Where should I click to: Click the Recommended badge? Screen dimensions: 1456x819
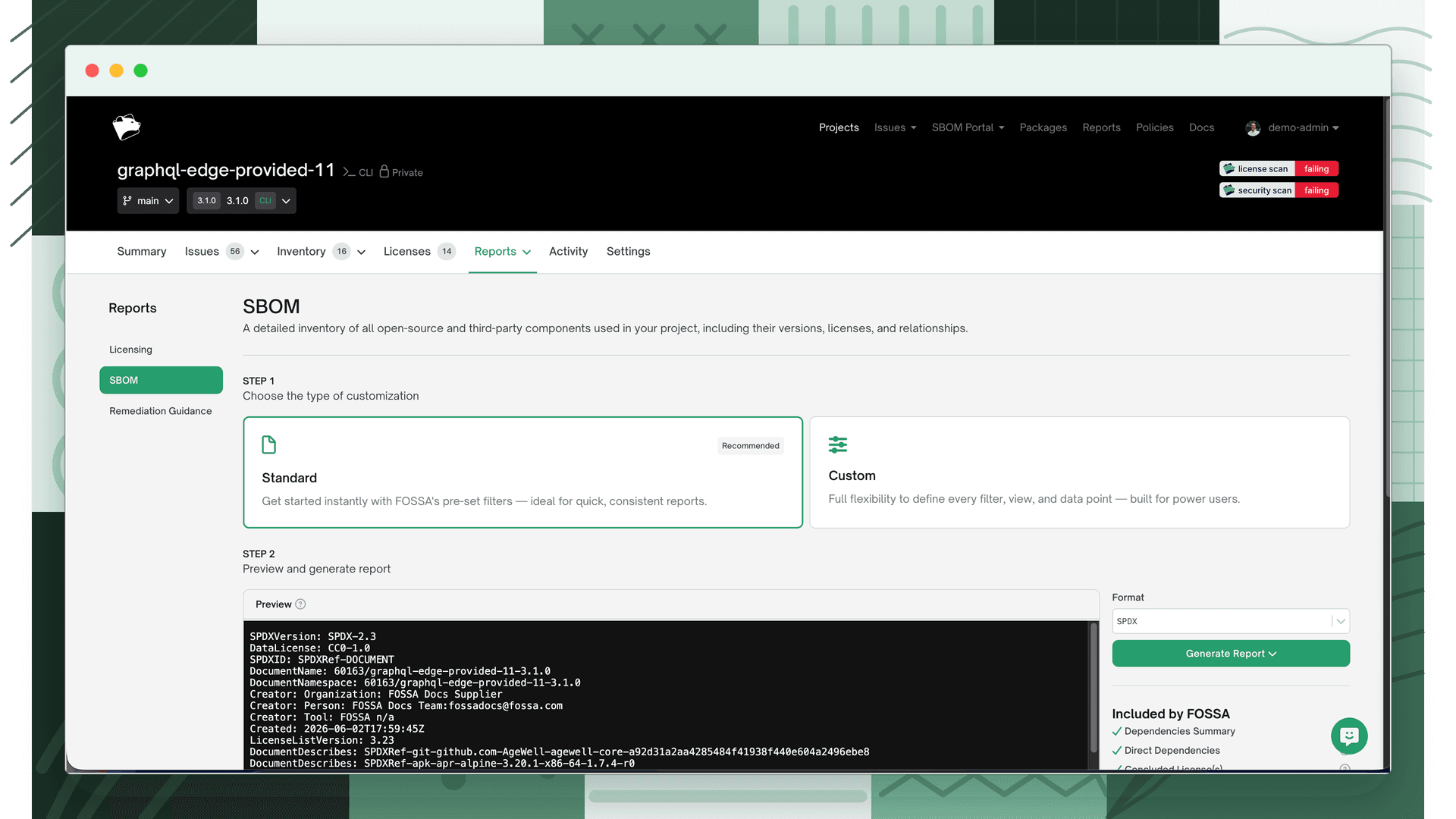tap(750, 446)
